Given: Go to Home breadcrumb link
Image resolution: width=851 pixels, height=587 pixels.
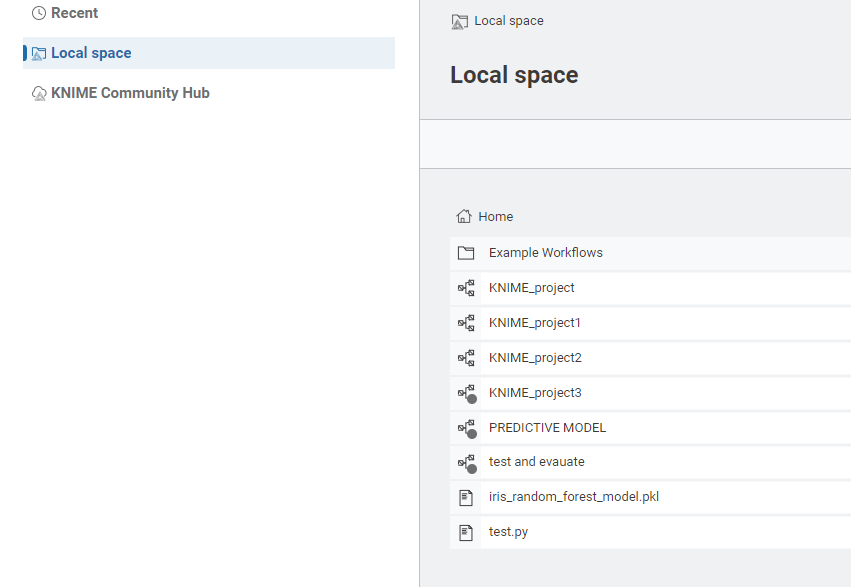Looking at the screenshot, I should (x=495, y=216).
